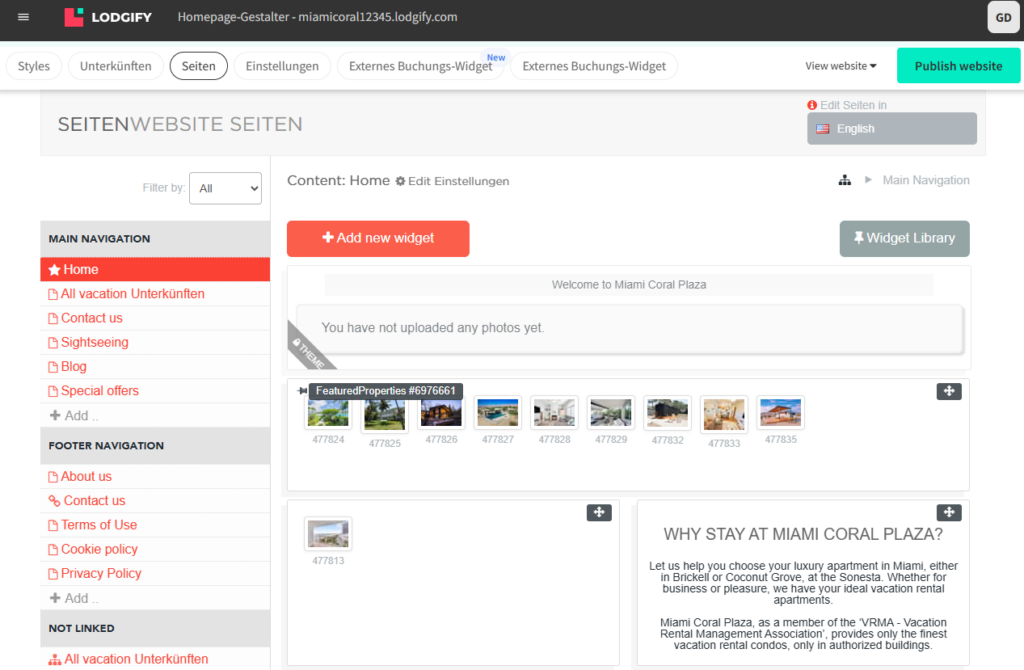Click the gear icon beside Edit Einstellungen
The height and width of the screenshot is (670, 1024).
(400, 181)
